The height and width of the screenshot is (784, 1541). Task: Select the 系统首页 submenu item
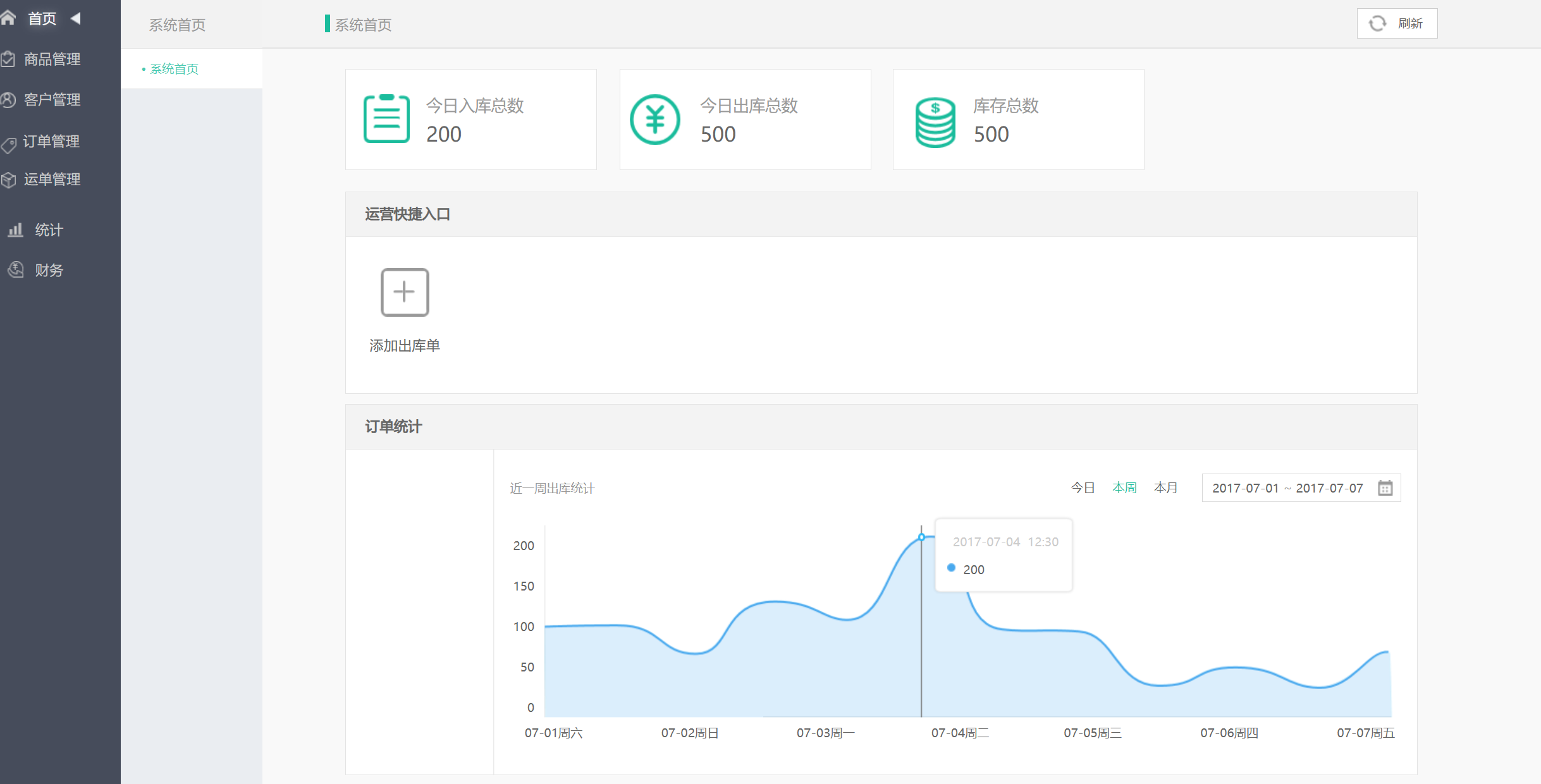point(192,69)
